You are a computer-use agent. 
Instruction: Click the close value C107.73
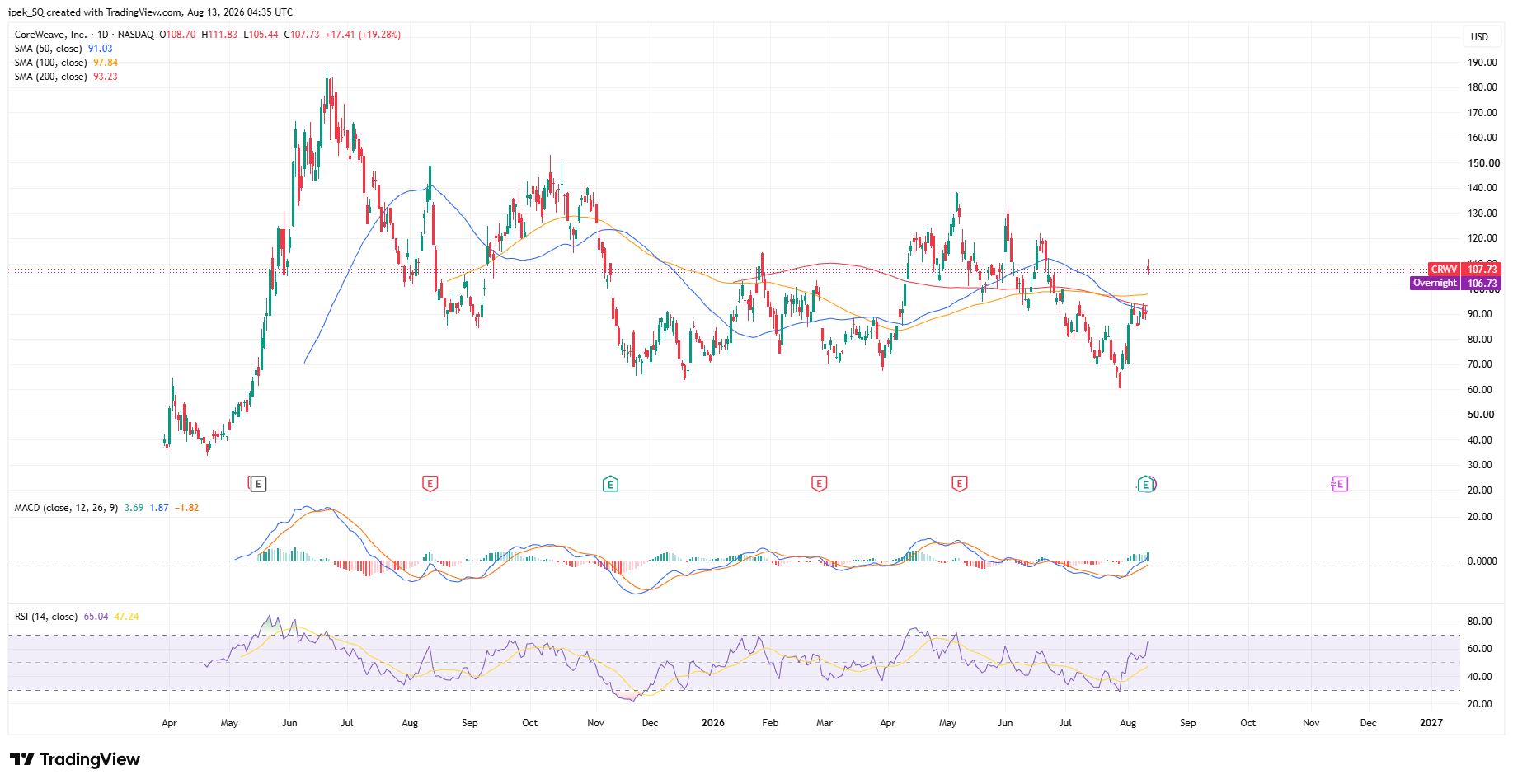302,35
